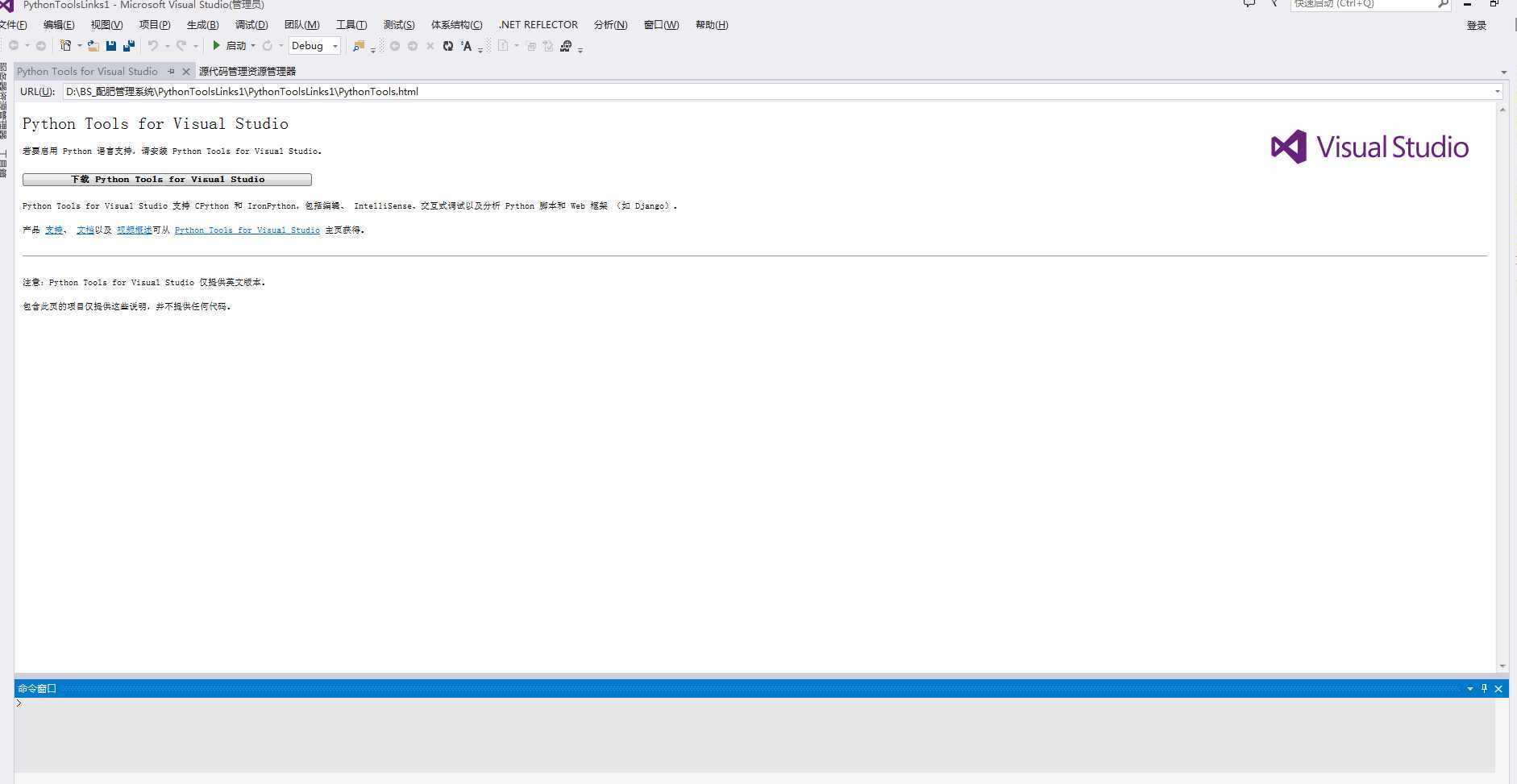Open the 编辑(E) menu

tap(59, 25)
